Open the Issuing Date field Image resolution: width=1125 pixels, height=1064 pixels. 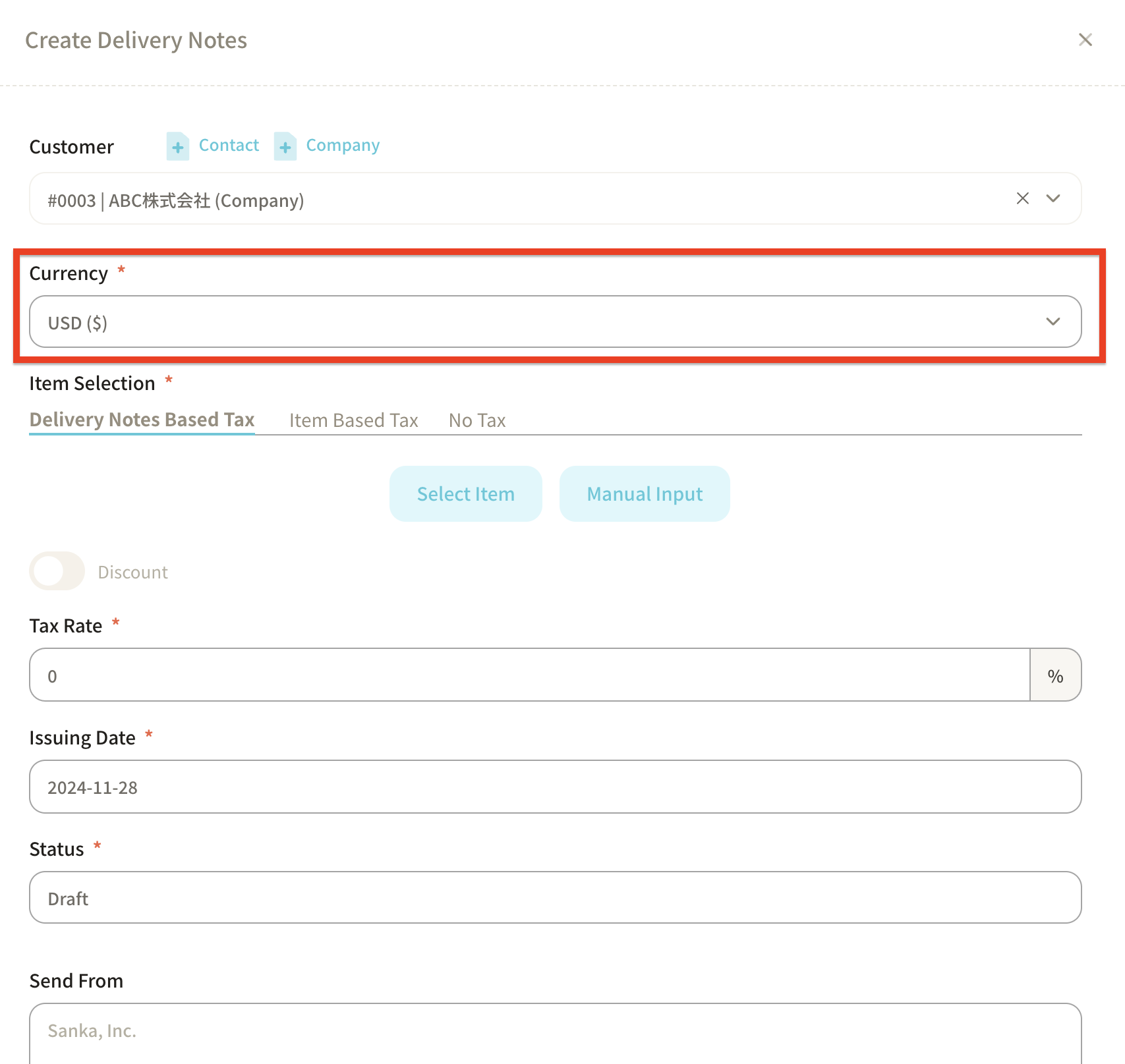click(x=555, y=787)
